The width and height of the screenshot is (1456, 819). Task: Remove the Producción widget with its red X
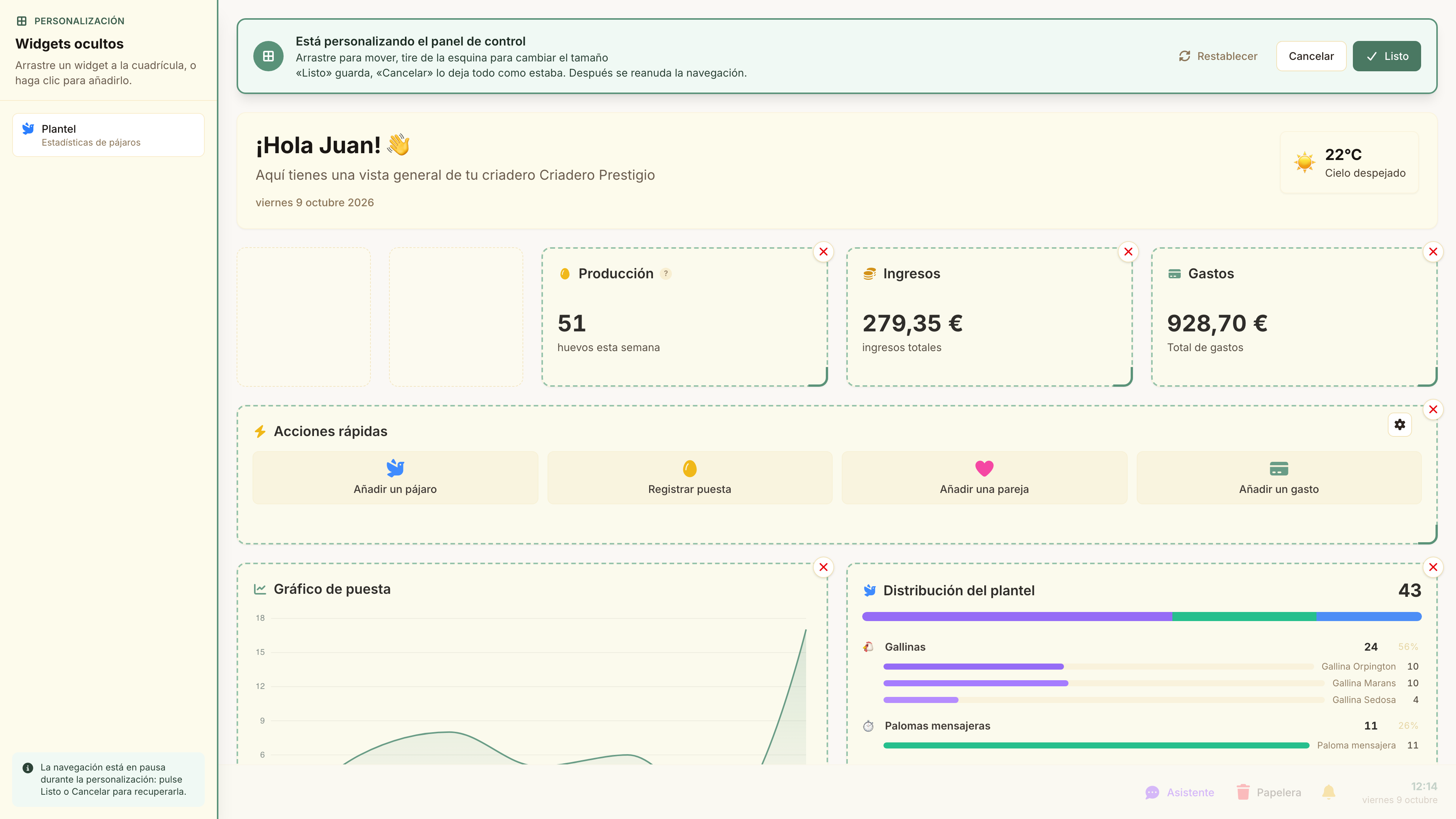[x=824, y=252]
